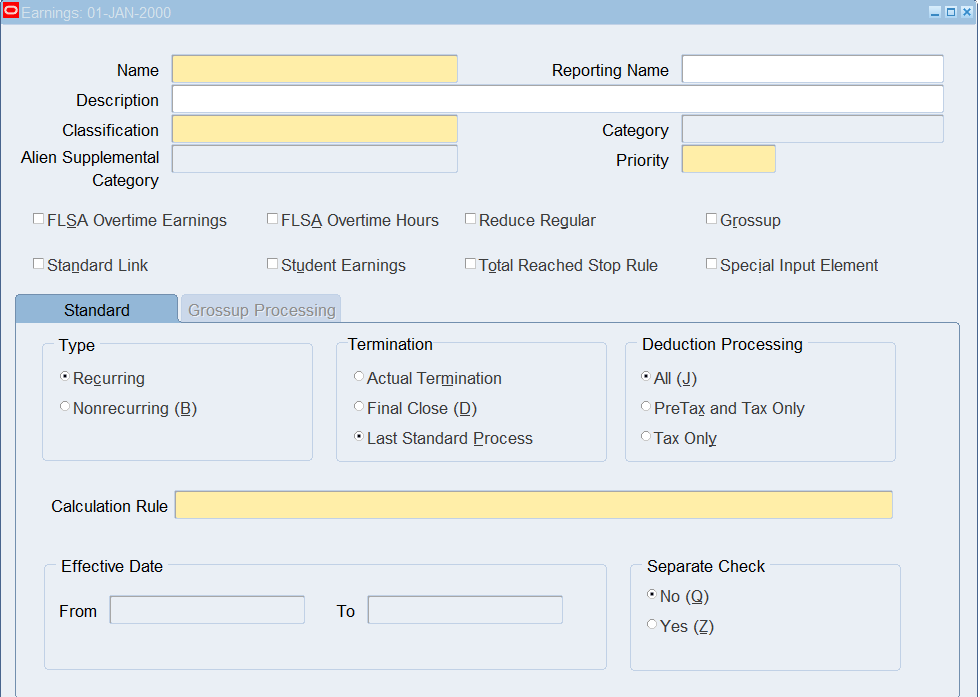Screen dimensions: 980x697
Task: Click the Calculation Rule field
Action: coord(533,505)
